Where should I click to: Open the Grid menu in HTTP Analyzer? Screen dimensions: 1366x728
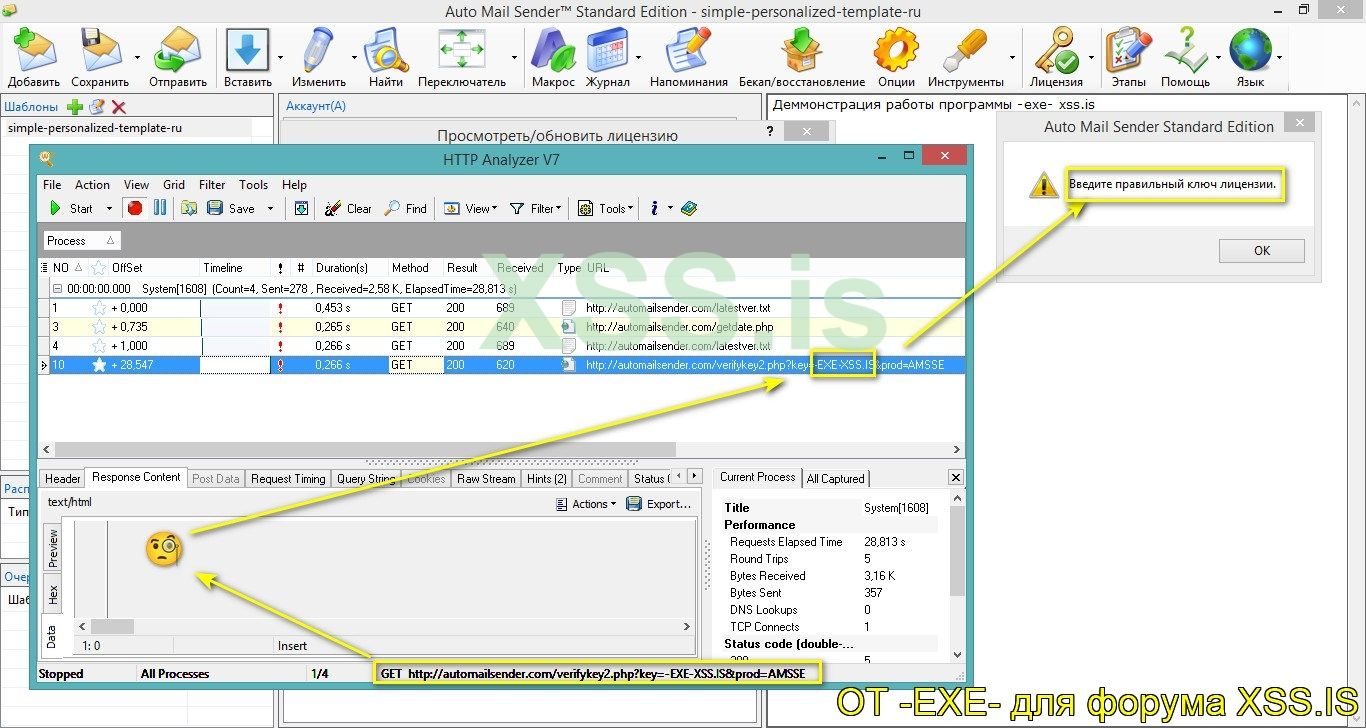point(174,184)
